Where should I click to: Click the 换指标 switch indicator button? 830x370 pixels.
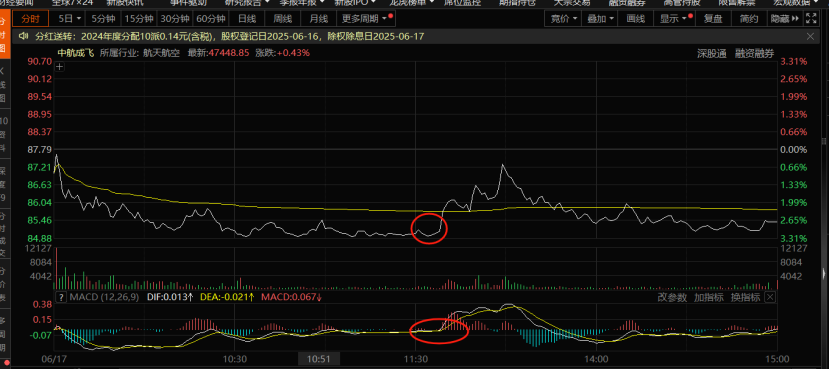click(x=745, y=297)
